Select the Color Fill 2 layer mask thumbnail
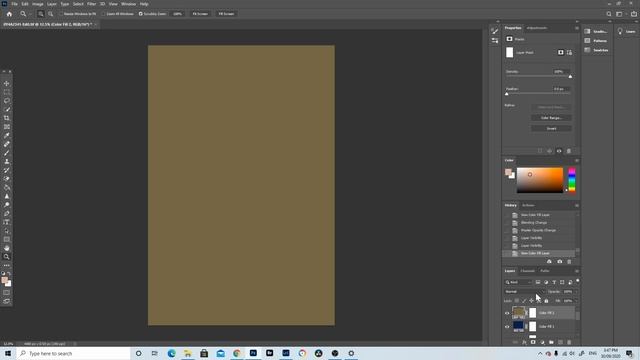 (533, 313)
